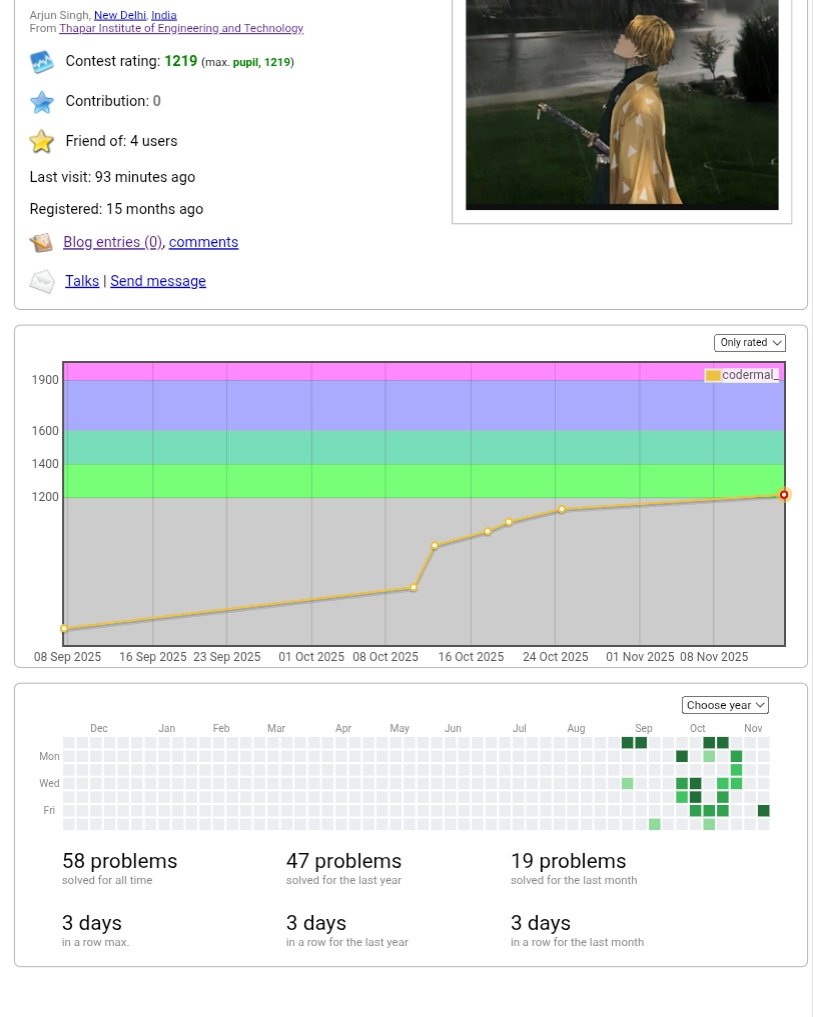813x1017 pixels.
Task: Click the '47 problems' last year count
Action: (x=344, y=861)
